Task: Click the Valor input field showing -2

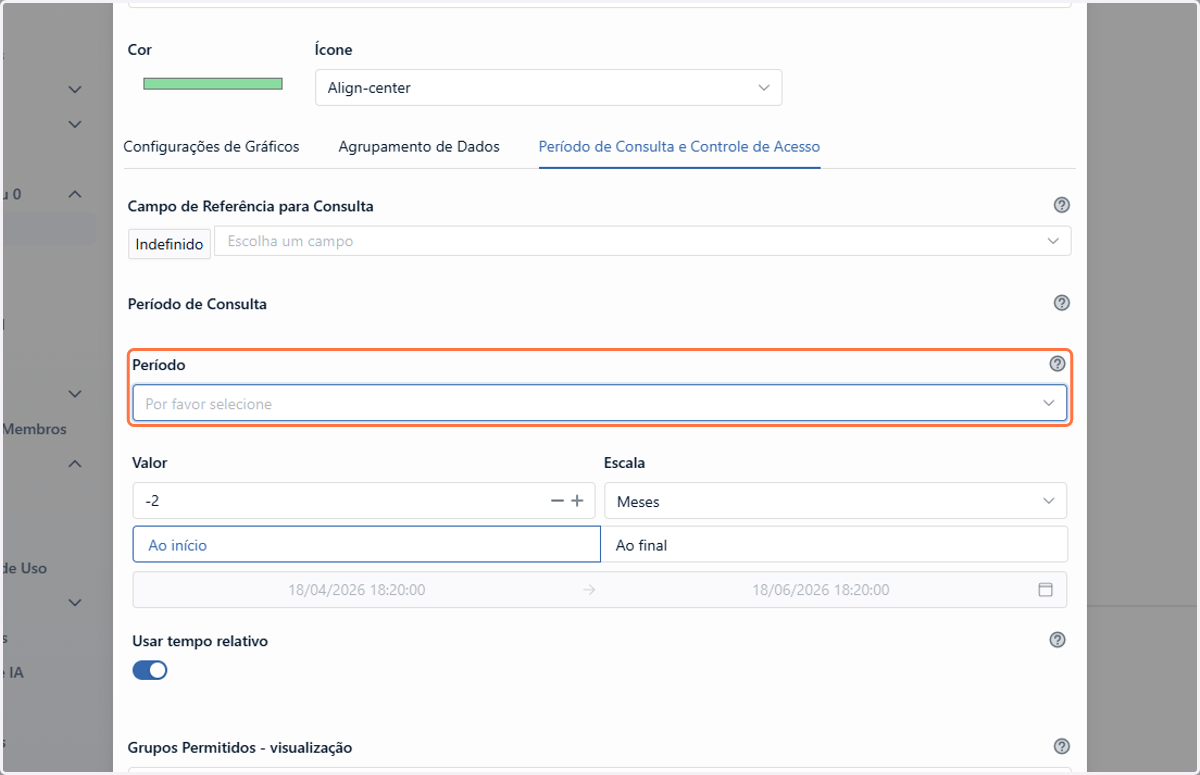Action: pos(340,501)
